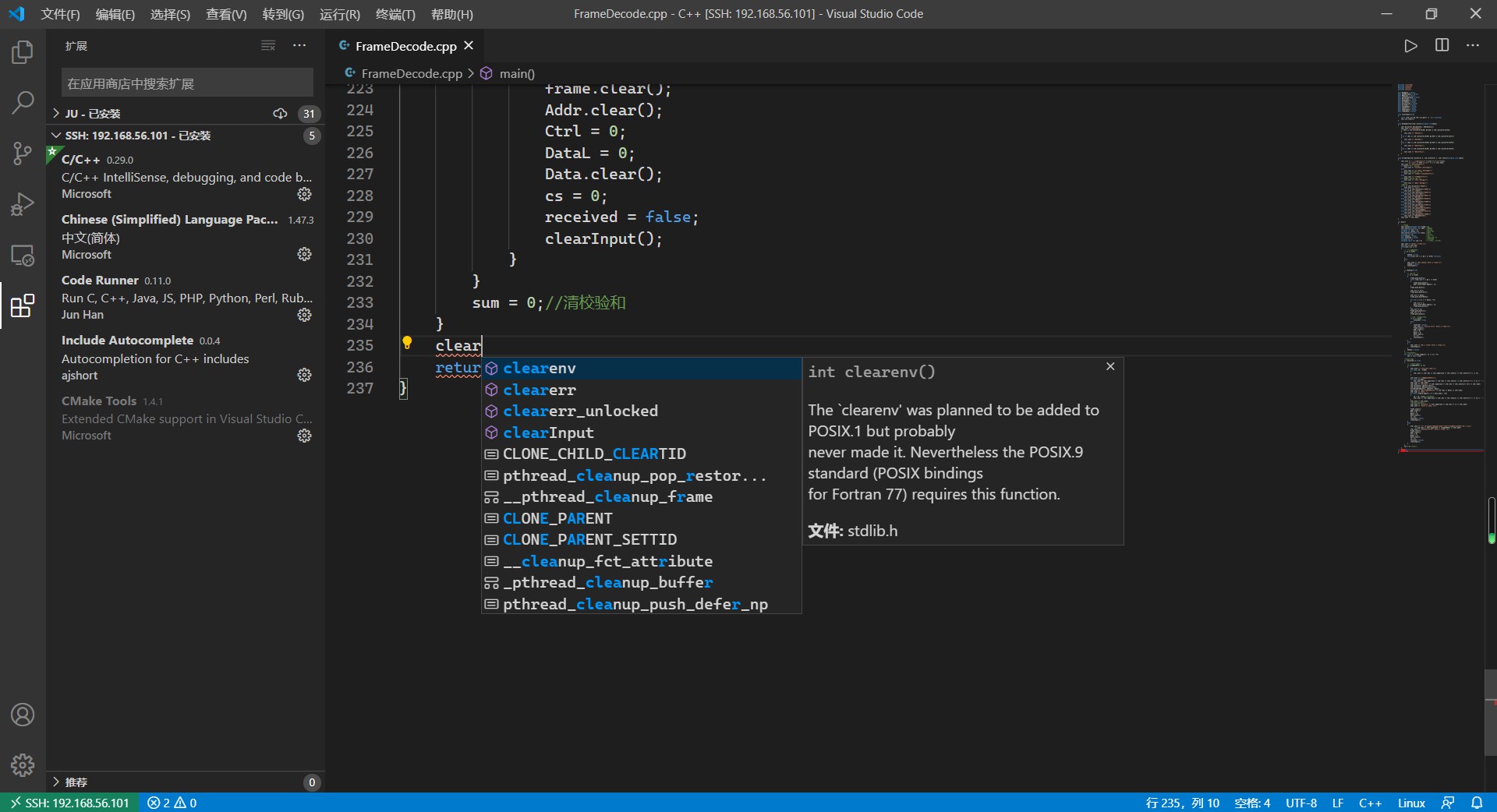The height and width of the screenshot is (812, 1497).
Task: Run the code with the top-right run button
Action: pyautogui.click(x=1410, y=45)
